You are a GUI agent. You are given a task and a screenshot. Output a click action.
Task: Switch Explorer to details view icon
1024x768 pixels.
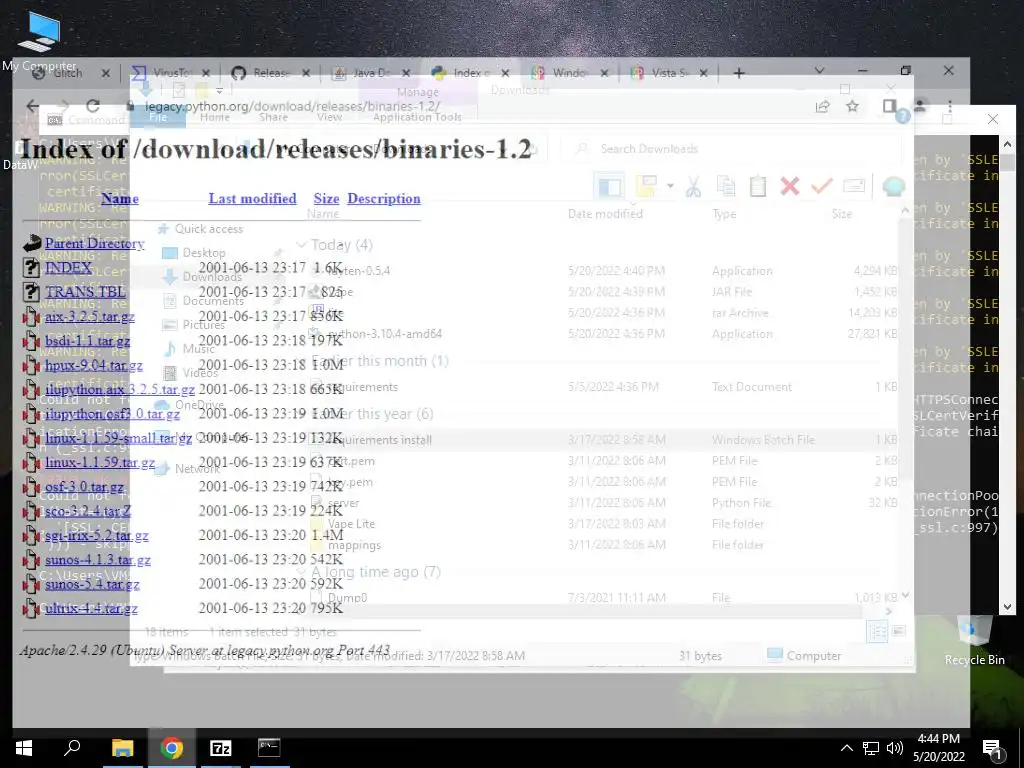pyautogui.click(x=876, y=631)
